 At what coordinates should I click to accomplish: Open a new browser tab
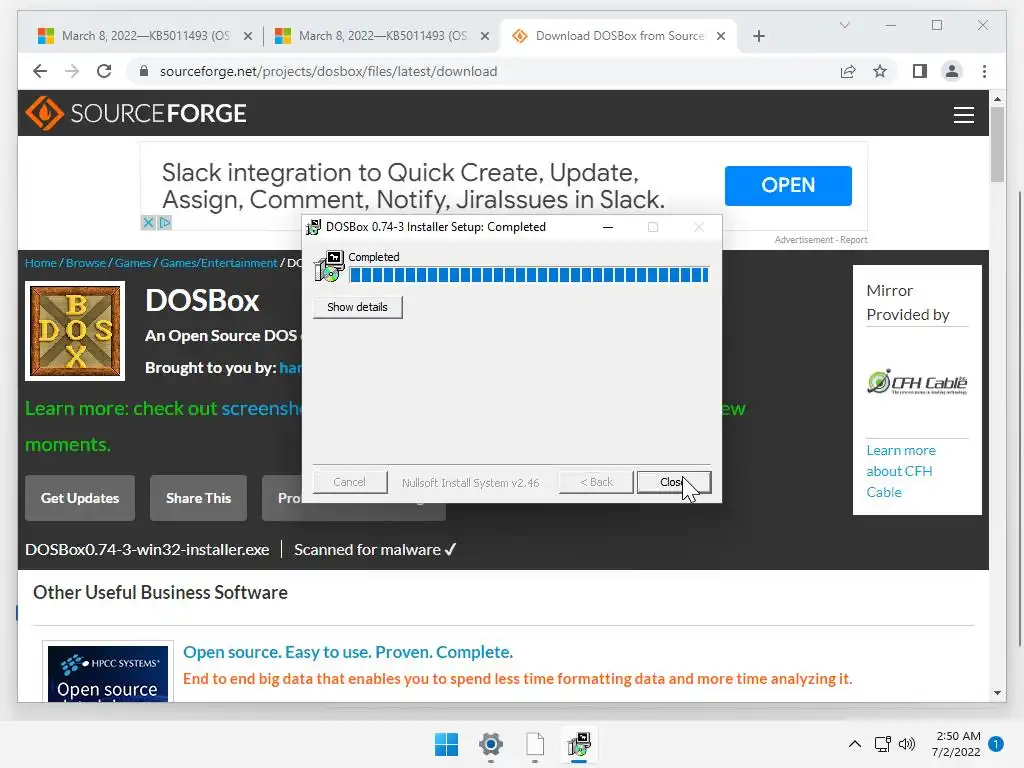[758, 36]
